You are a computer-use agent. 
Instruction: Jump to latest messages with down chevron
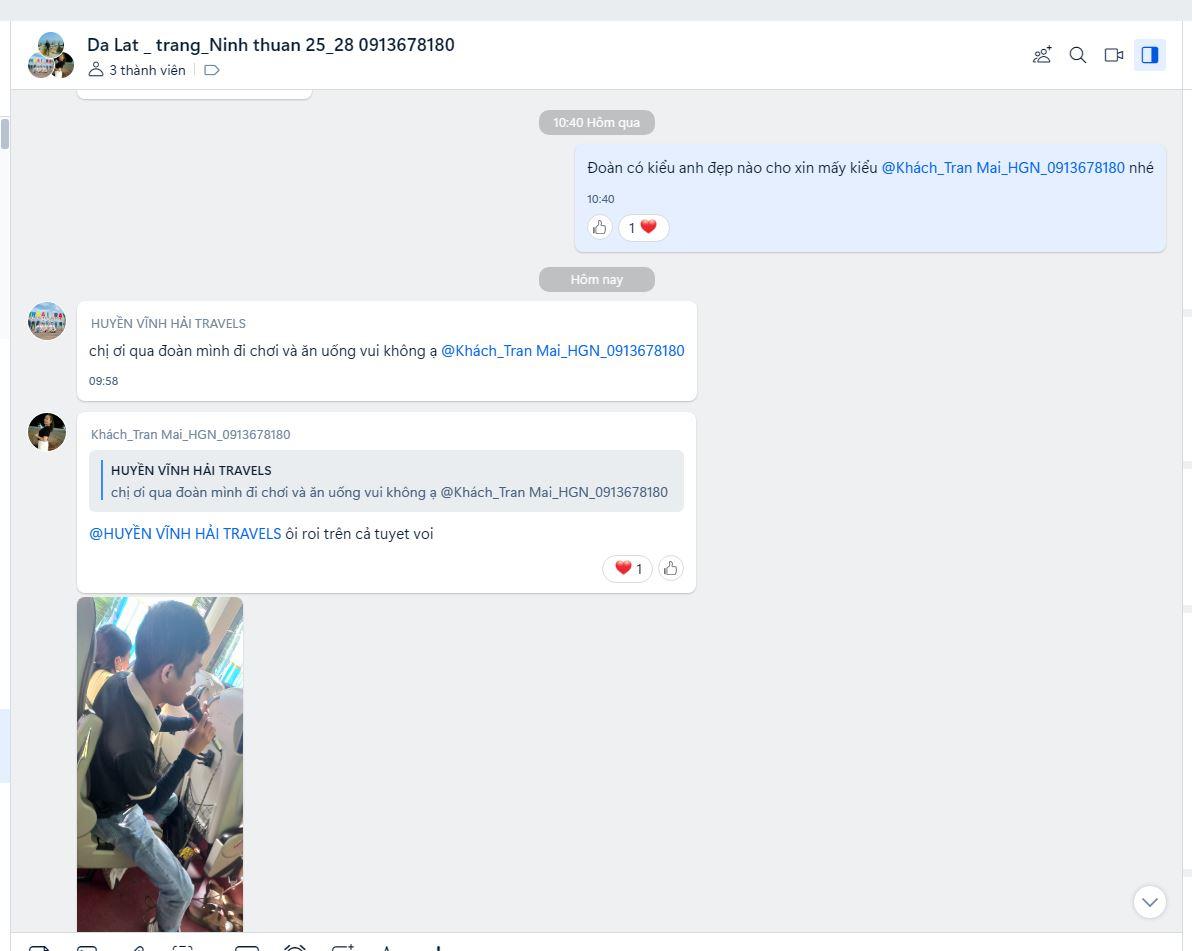pyautogui.click(x=1150, y=902)
